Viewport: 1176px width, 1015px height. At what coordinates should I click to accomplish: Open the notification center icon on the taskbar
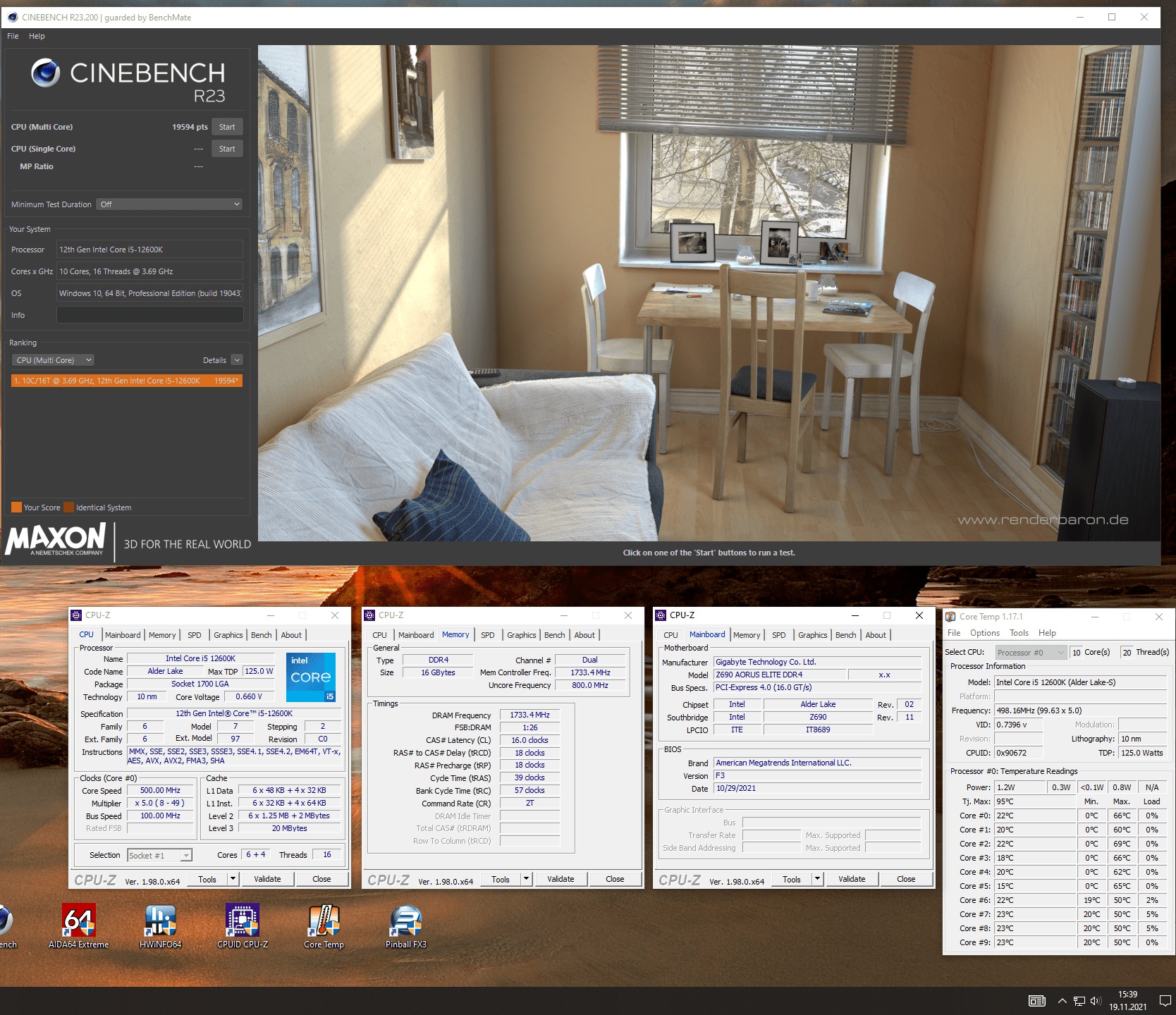pyautogui.click(x=1165, y=1001)
